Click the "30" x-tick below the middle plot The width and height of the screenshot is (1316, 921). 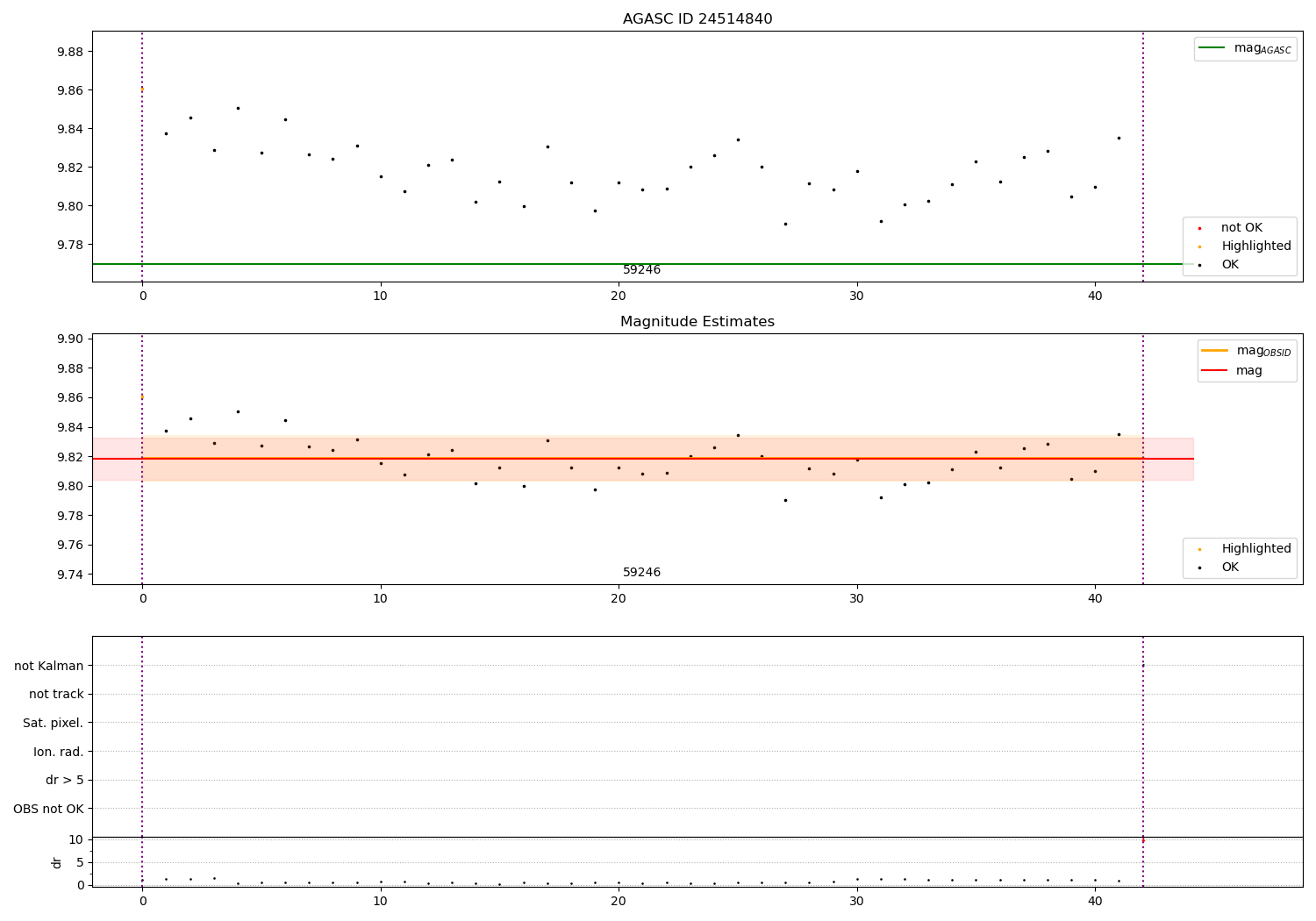[857, 599]
